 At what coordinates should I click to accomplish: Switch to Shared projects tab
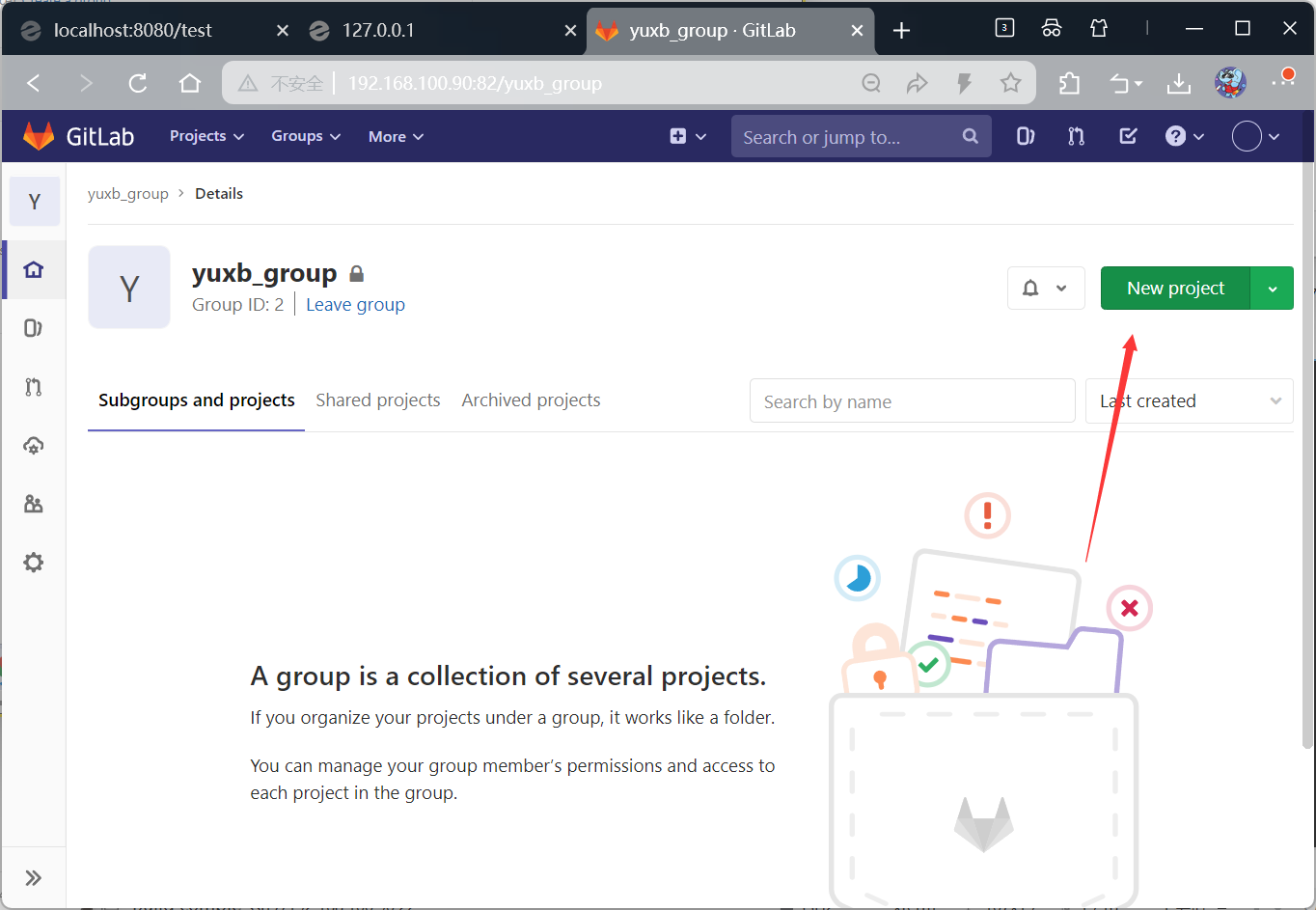click(x=378, y=400)
